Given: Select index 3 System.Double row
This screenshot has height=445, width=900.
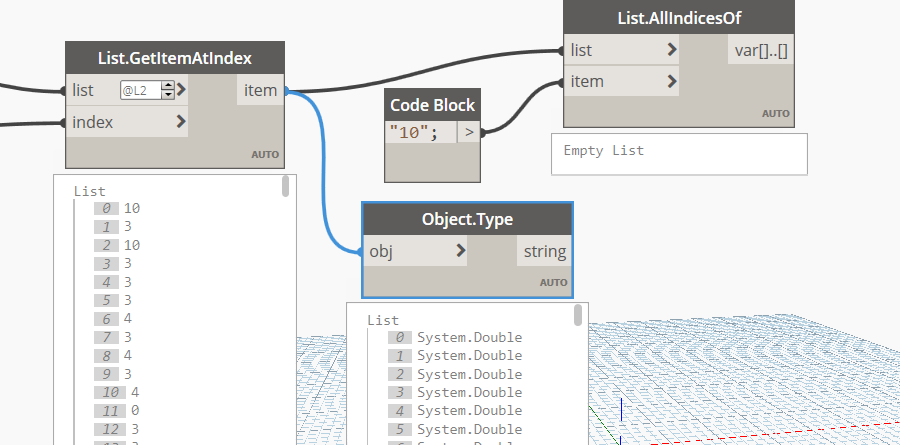Looking at the screenshot, I should tap(455, 392).
